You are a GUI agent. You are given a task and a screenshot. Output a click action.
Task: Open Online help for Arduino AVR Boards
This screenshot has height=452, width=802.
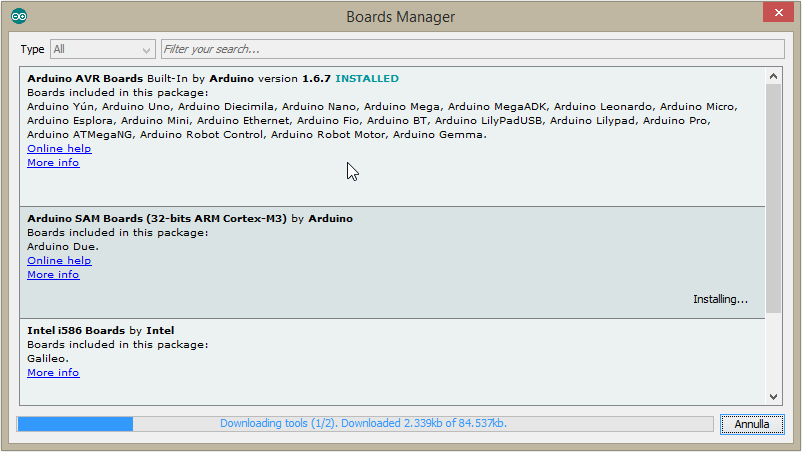tap(59, 148)
